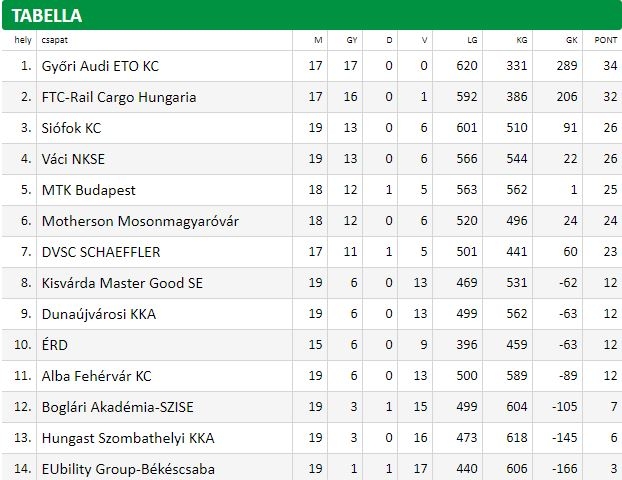This screenshot has width=622, height=480.
Task: Click the PONT column header
Action: 605,40
